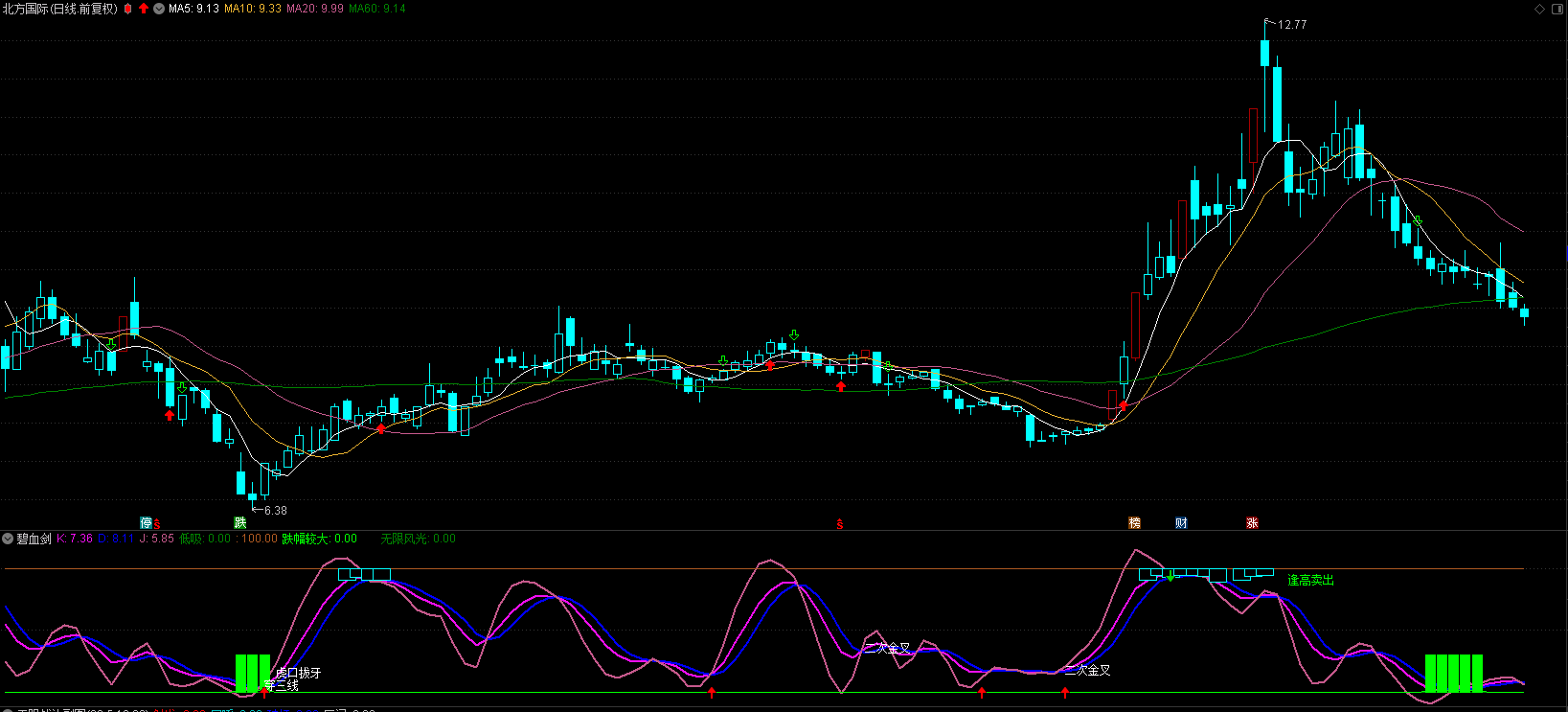Click the 逢高卖出 sell signal text
This screenshot has width=1568, height=712.
click(1310, 581)
